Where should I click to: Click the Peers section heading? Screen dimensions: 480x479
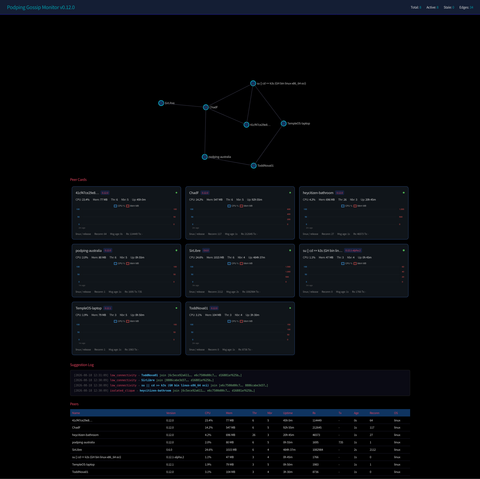click(74, 404)
